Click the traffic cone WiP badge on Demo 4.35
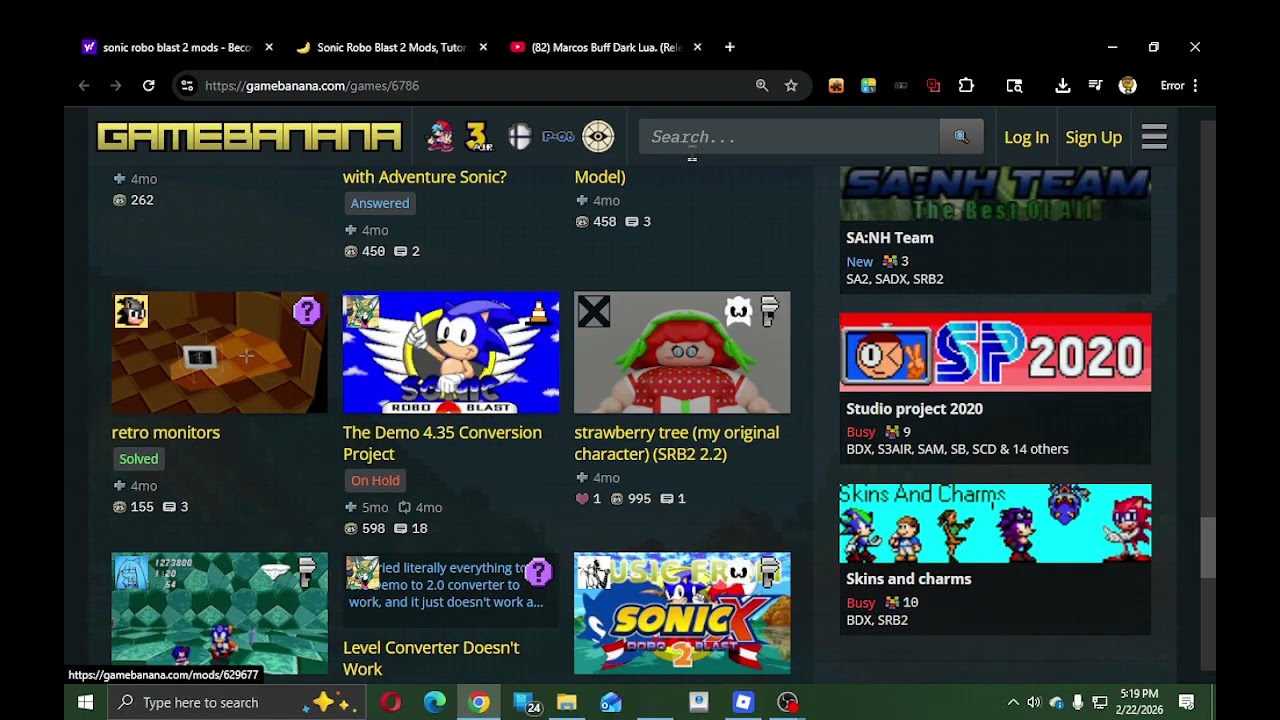The width and height of the screenshot is (1280, 720). [x=537, y=311]
